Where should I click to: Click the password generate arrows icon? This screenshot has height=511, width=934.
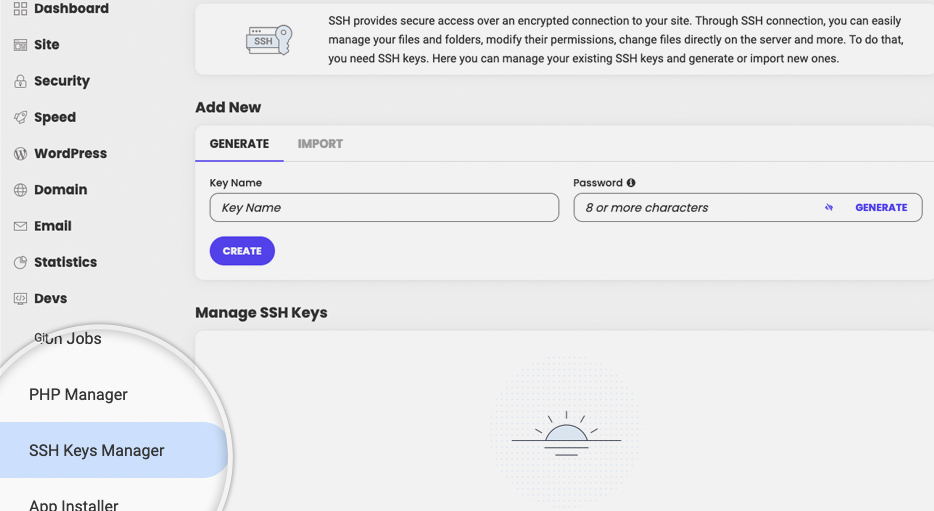[x=829, y=207]
